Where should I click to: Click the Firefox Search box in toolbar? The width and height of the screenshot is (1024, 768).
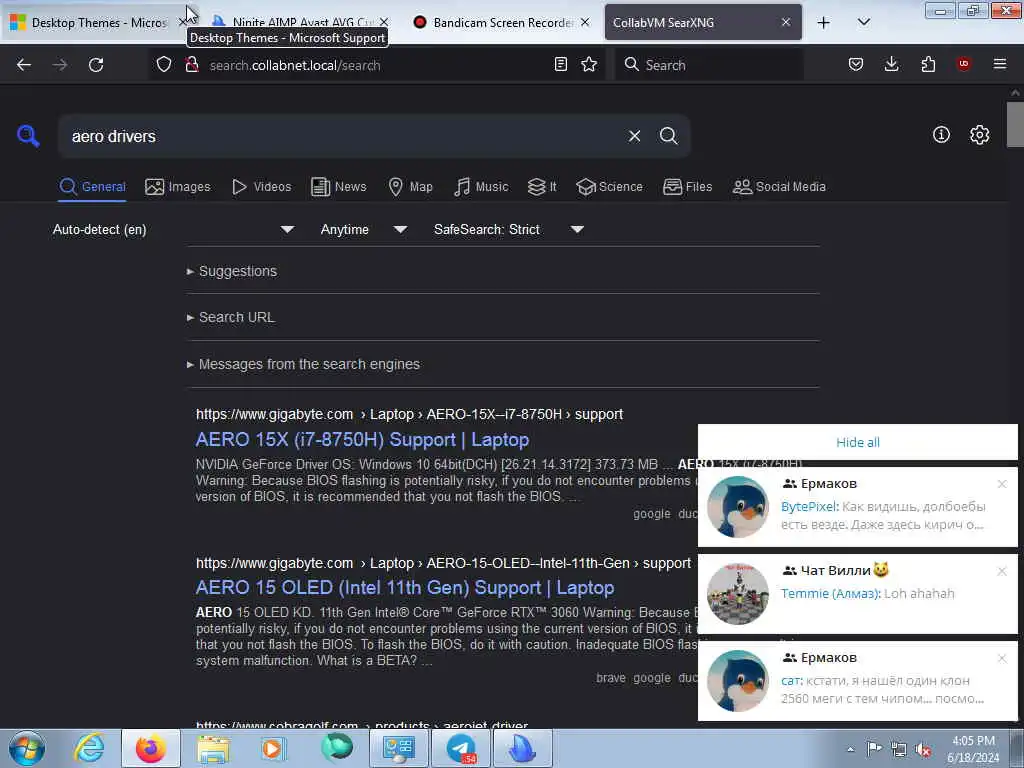(x=709, y=64)
